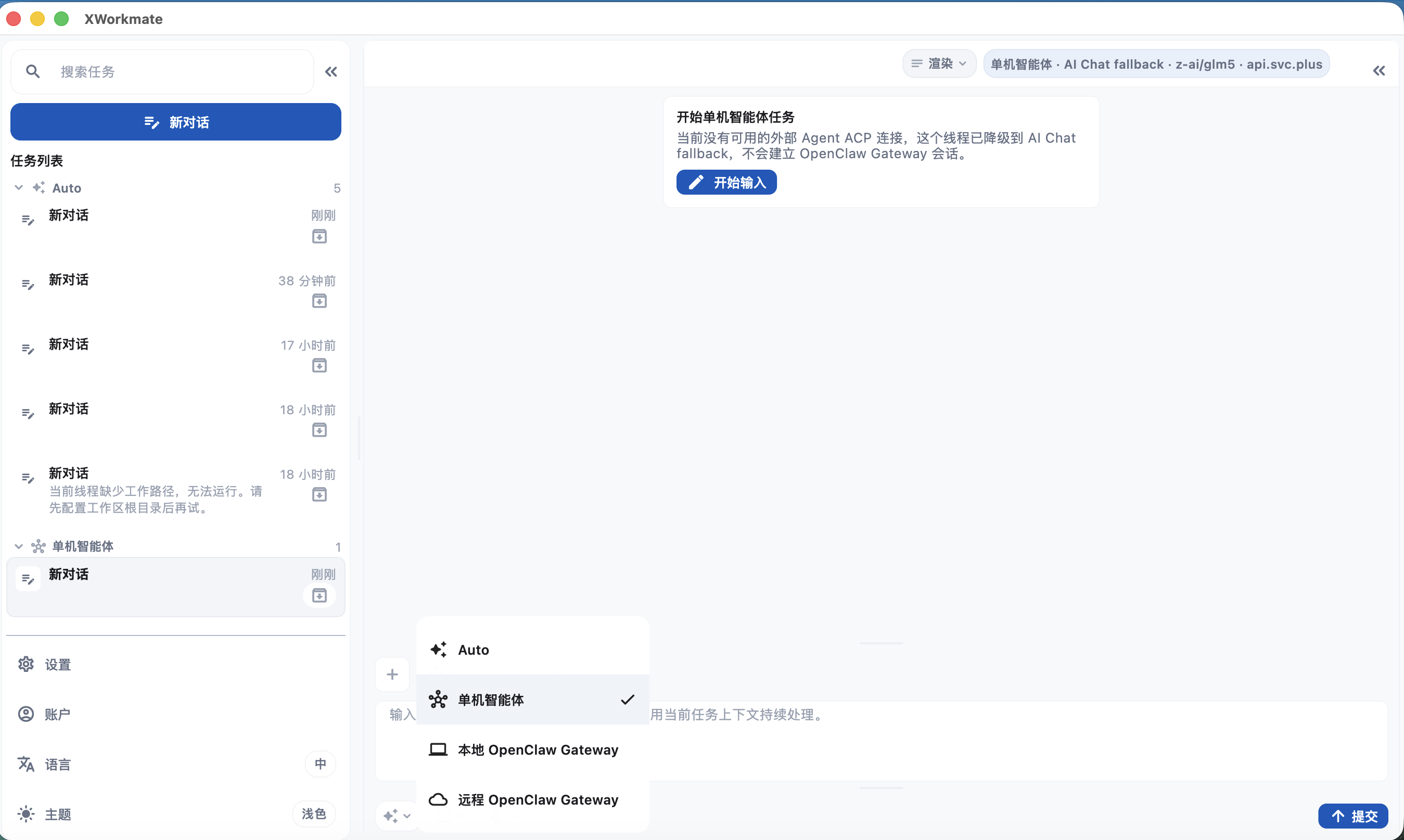Click the sparkle icon beside Auto group
This screenshot has height=840, width=1404.
click(x=39, y=187)
